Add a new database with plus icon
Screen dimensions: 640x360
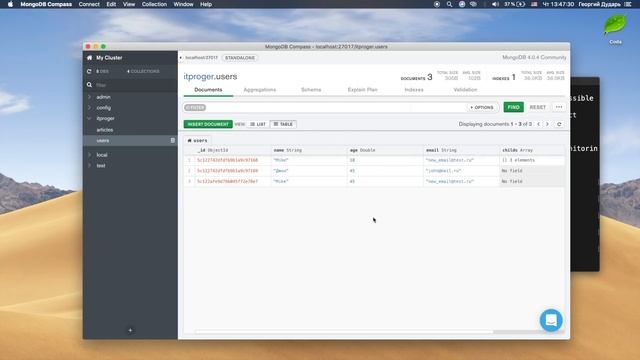pos(130,330)
